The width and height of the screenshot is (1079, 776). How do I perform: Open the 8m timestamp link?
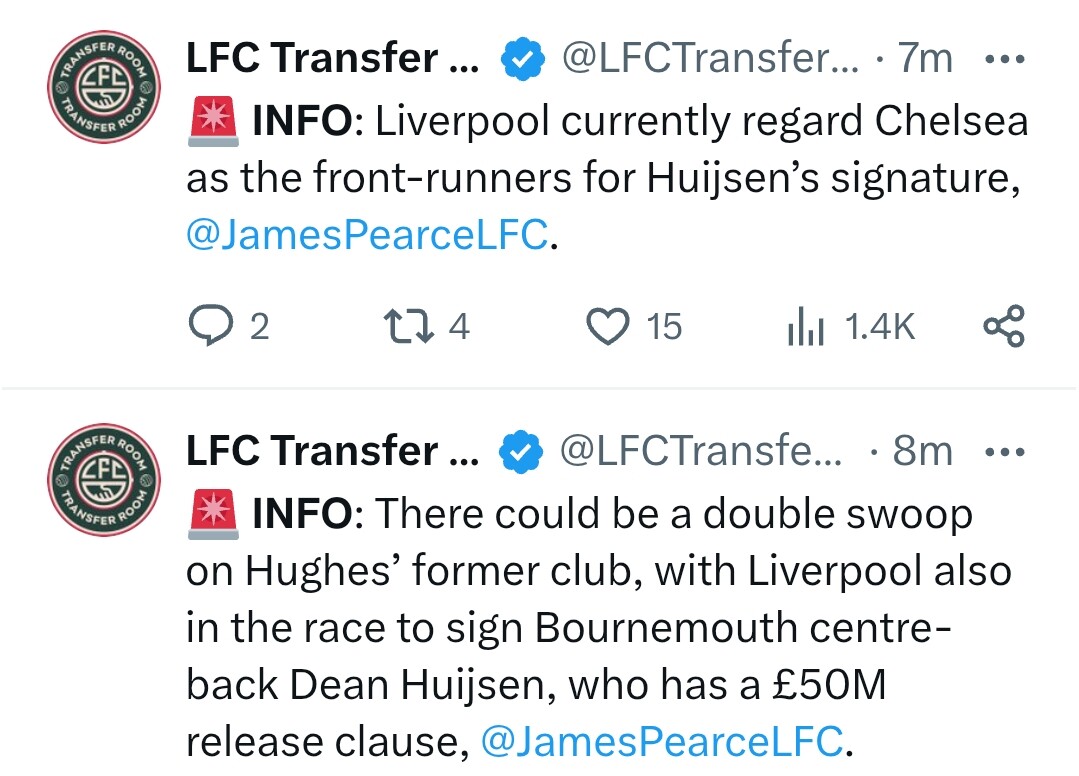tap(923, 451)
